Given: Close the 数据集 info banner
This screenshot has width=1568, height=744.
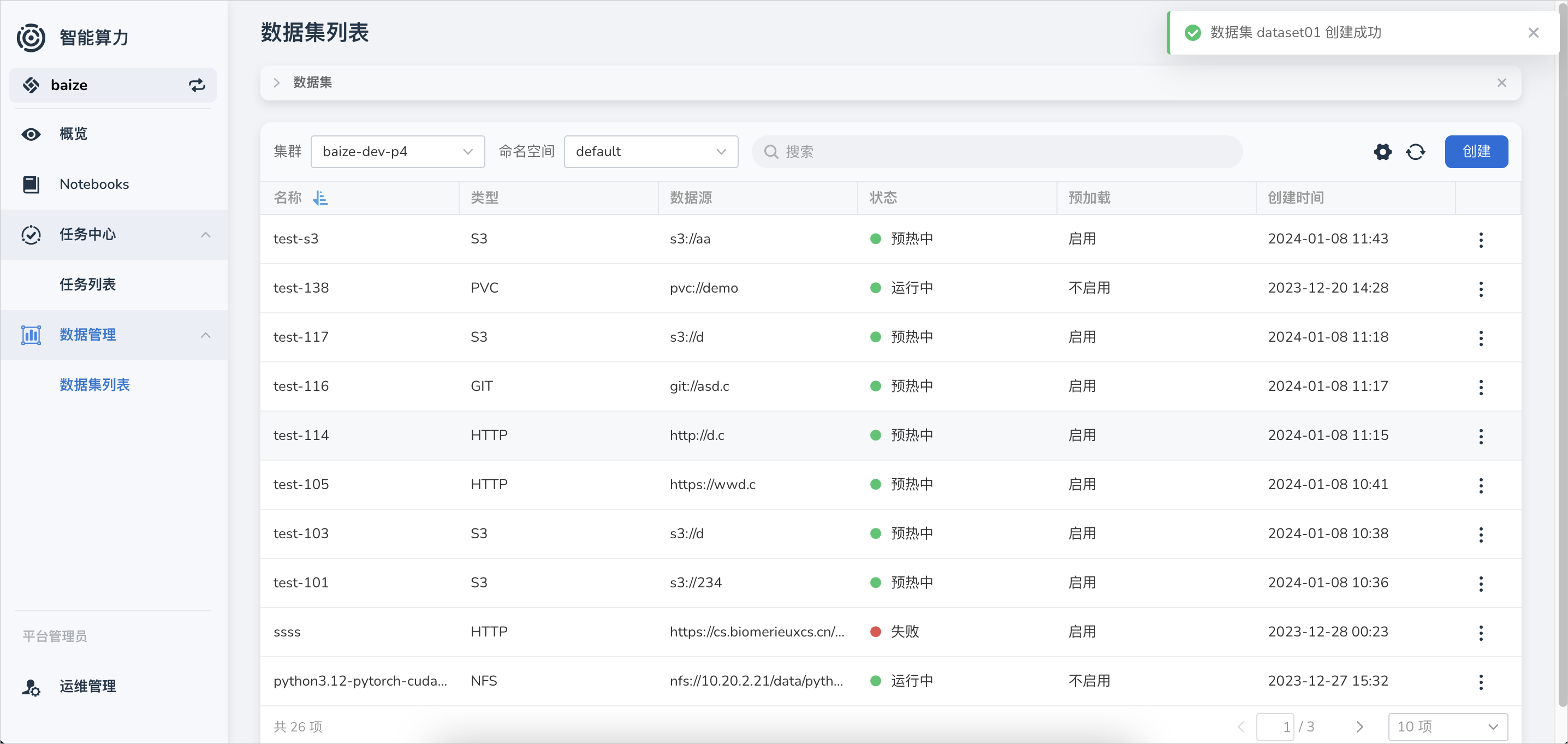Looking at the screenshot, I should (x=1501, y=83).
